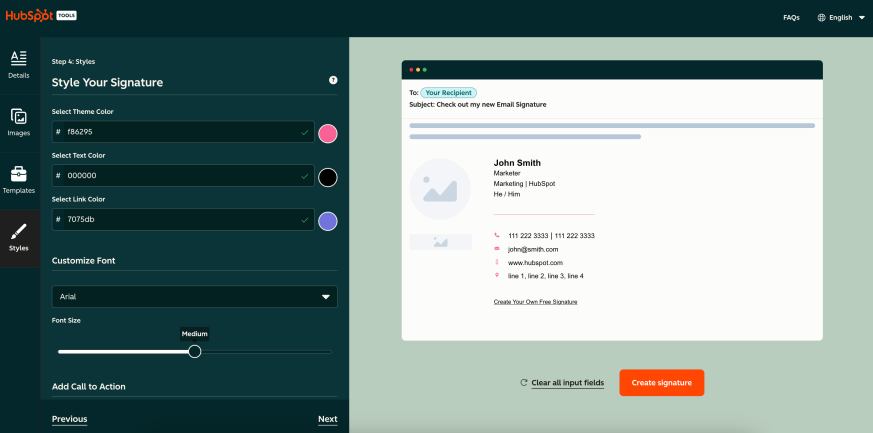873x433 pixels.
Task: Click the help question mark icon
Action: [x=333, y=80]
